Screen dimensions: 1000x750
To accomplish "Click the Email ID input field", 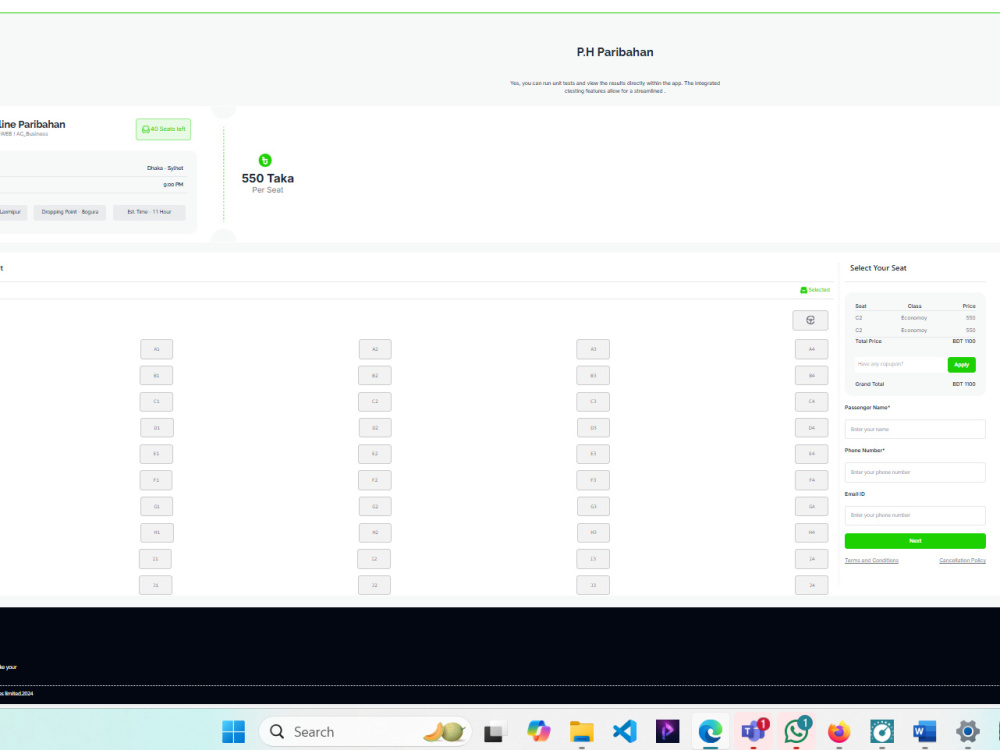I will click(x=915, y=515).
